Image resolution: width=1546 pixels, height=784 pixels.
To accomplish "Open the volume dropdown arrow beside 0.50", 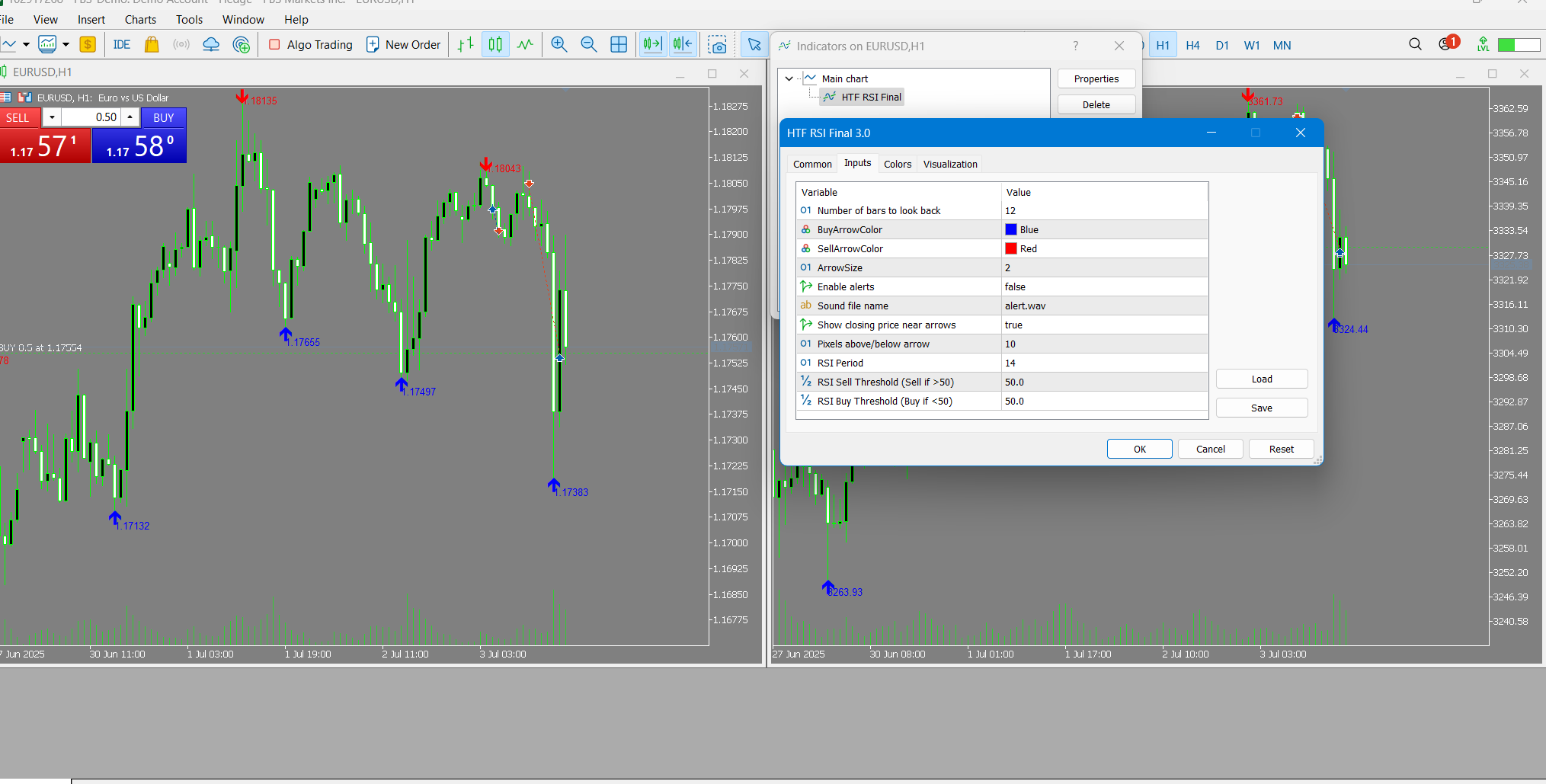I will [x=52, y=117].
